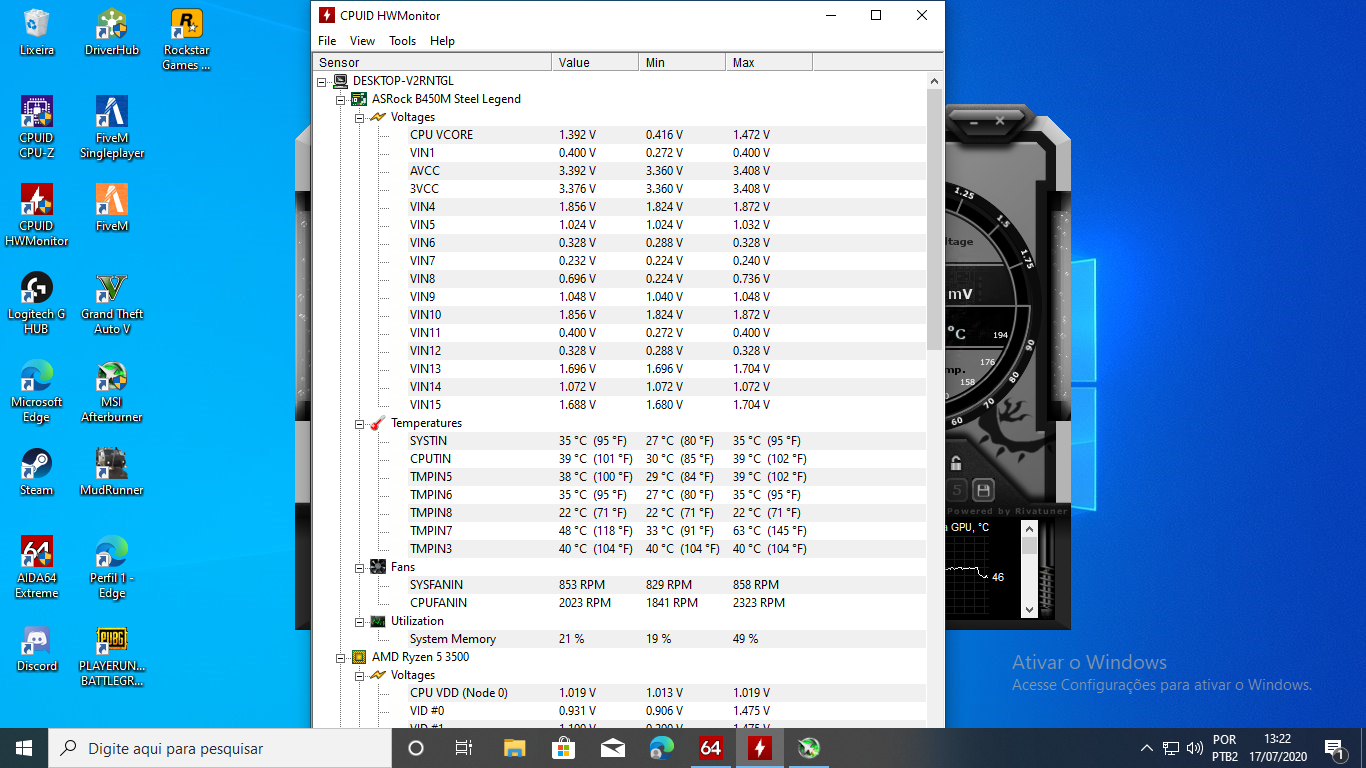Collapse the Fans group

coord(360,567)
